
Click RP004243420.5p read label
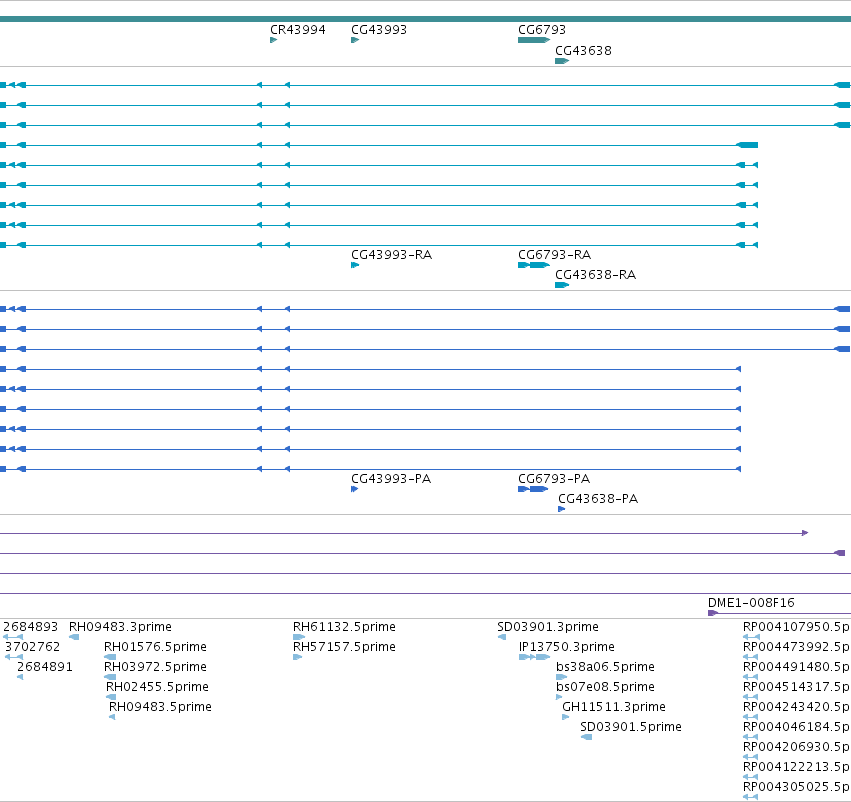(796, 708)
